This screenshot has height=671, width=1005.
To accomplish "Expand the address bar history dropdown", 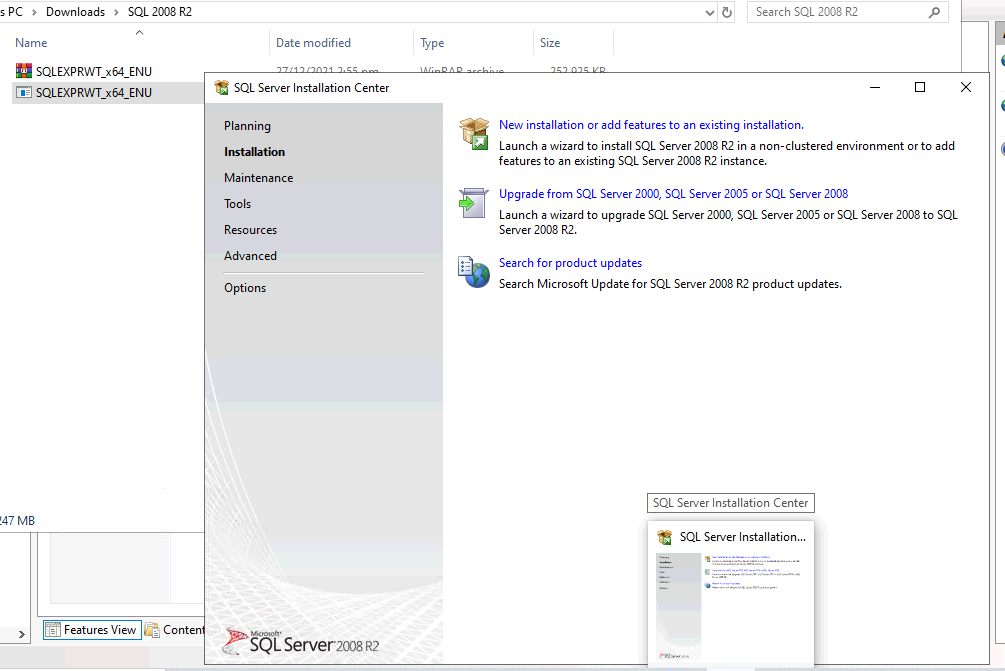I will pyautogui.click(x=710, y=12).
